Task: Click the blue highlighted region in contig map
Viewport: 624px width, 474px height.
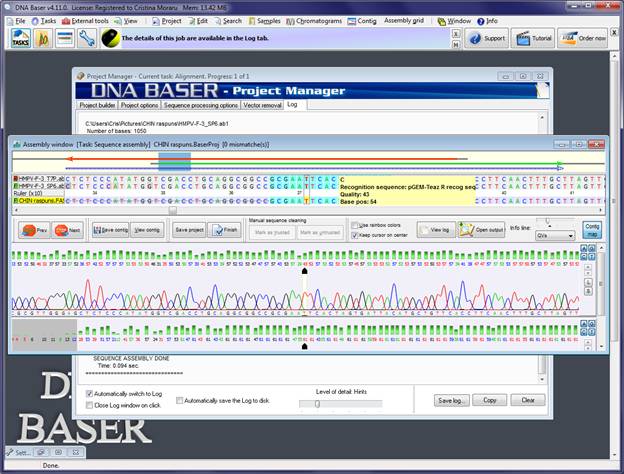Action: point(174,162)
